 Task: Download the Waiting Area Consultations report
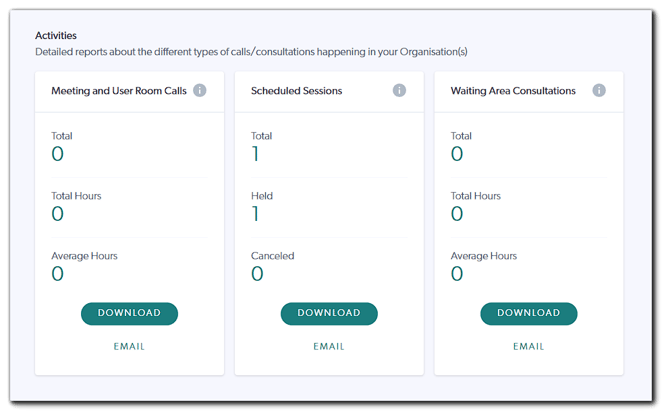click(529, 313)
